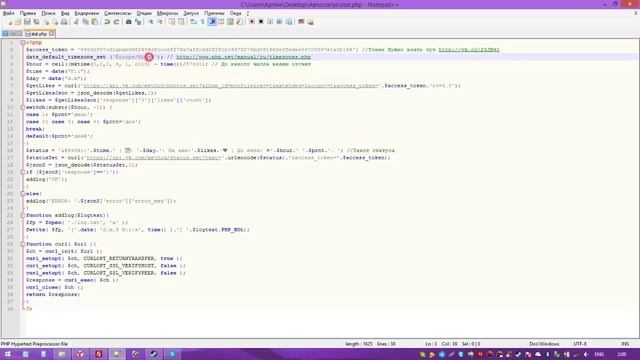Toggle synchronized horizontal scrolling
640x360 pixels.
click(x=181, y=22)
